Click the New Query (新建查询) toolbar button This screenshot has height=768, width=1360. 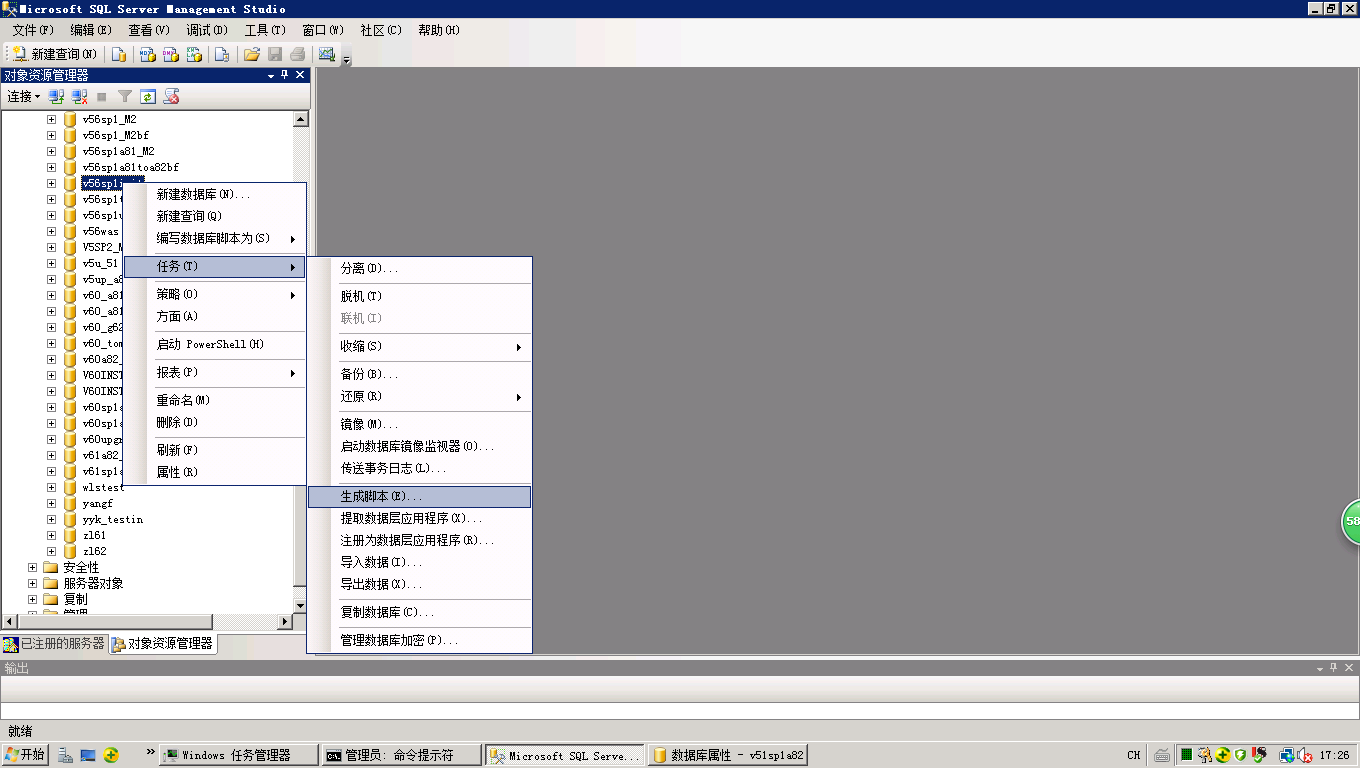pos(55,54)
